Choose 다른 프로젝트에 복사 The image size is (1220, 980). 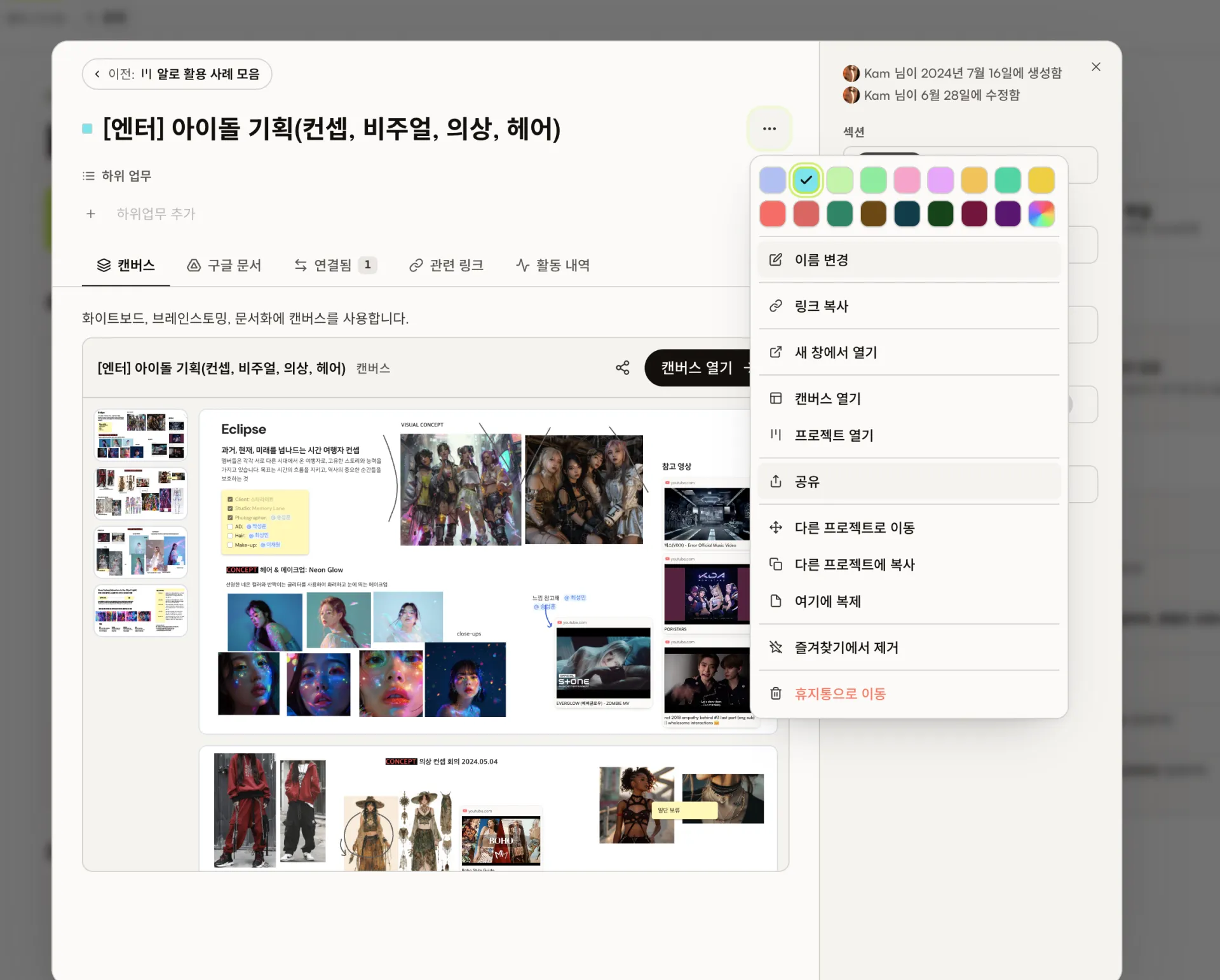click(909, 564)
